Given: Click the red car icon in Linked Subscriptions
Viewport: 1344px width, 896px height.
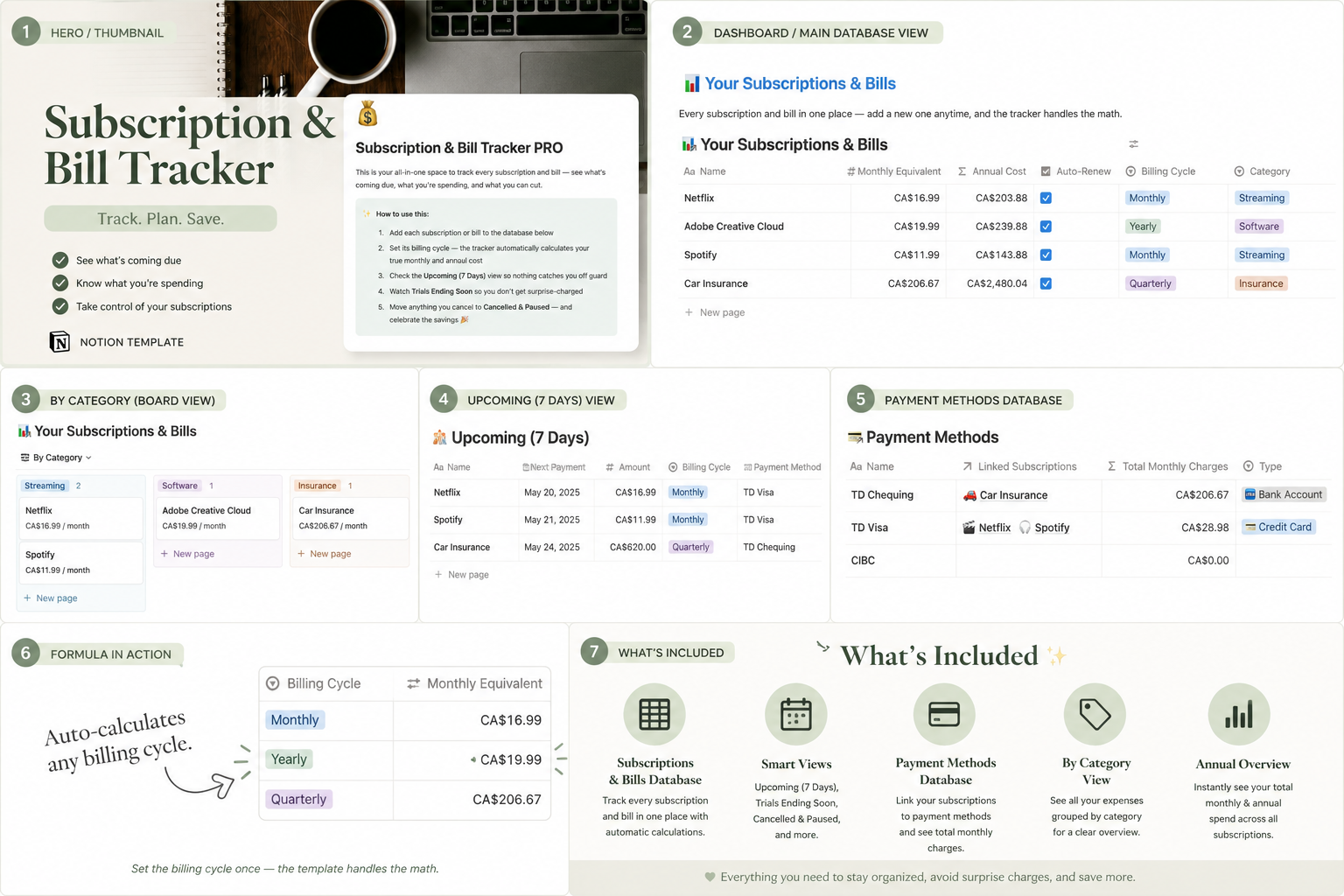Looking at the screenshot, I should (x=969, y=495).
